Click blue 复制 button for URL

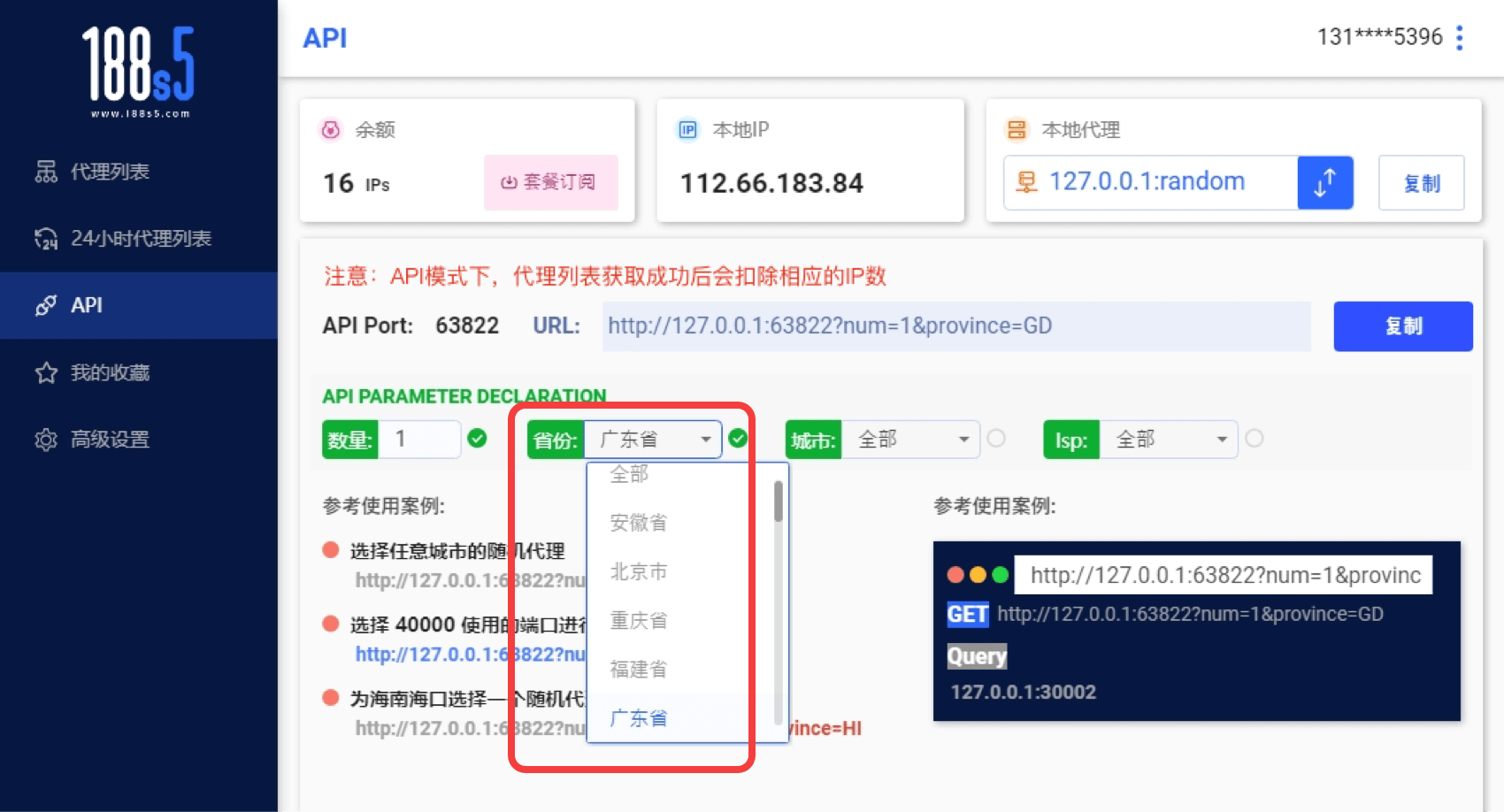[x=1403, y=326]
